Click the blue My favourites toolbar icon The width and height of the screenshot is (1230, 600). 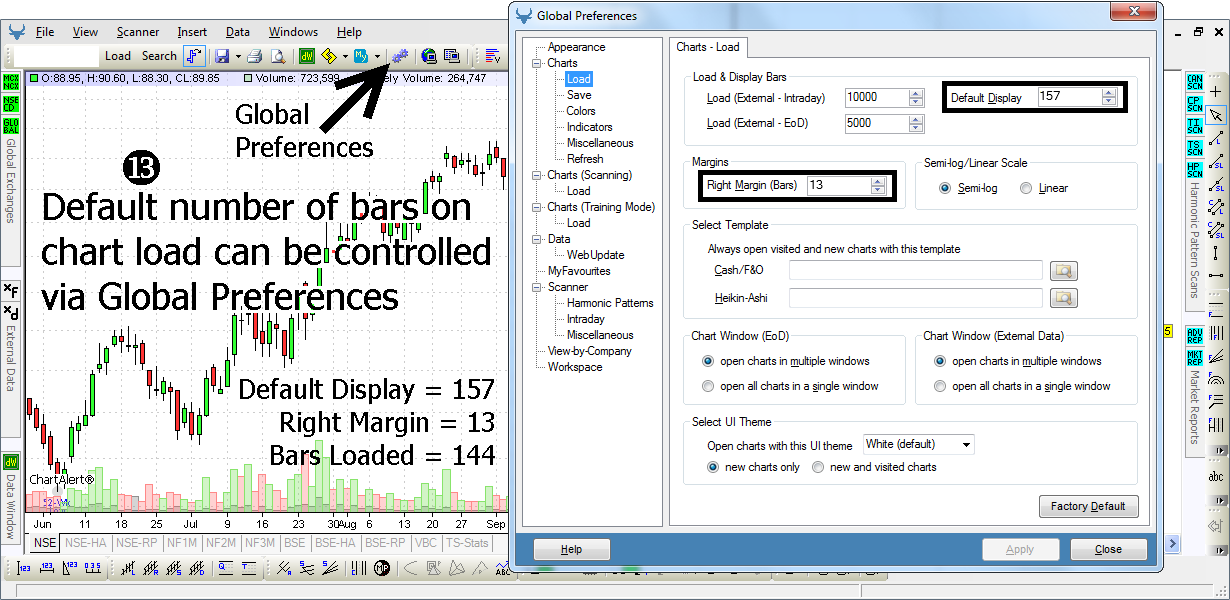(361, 56)
